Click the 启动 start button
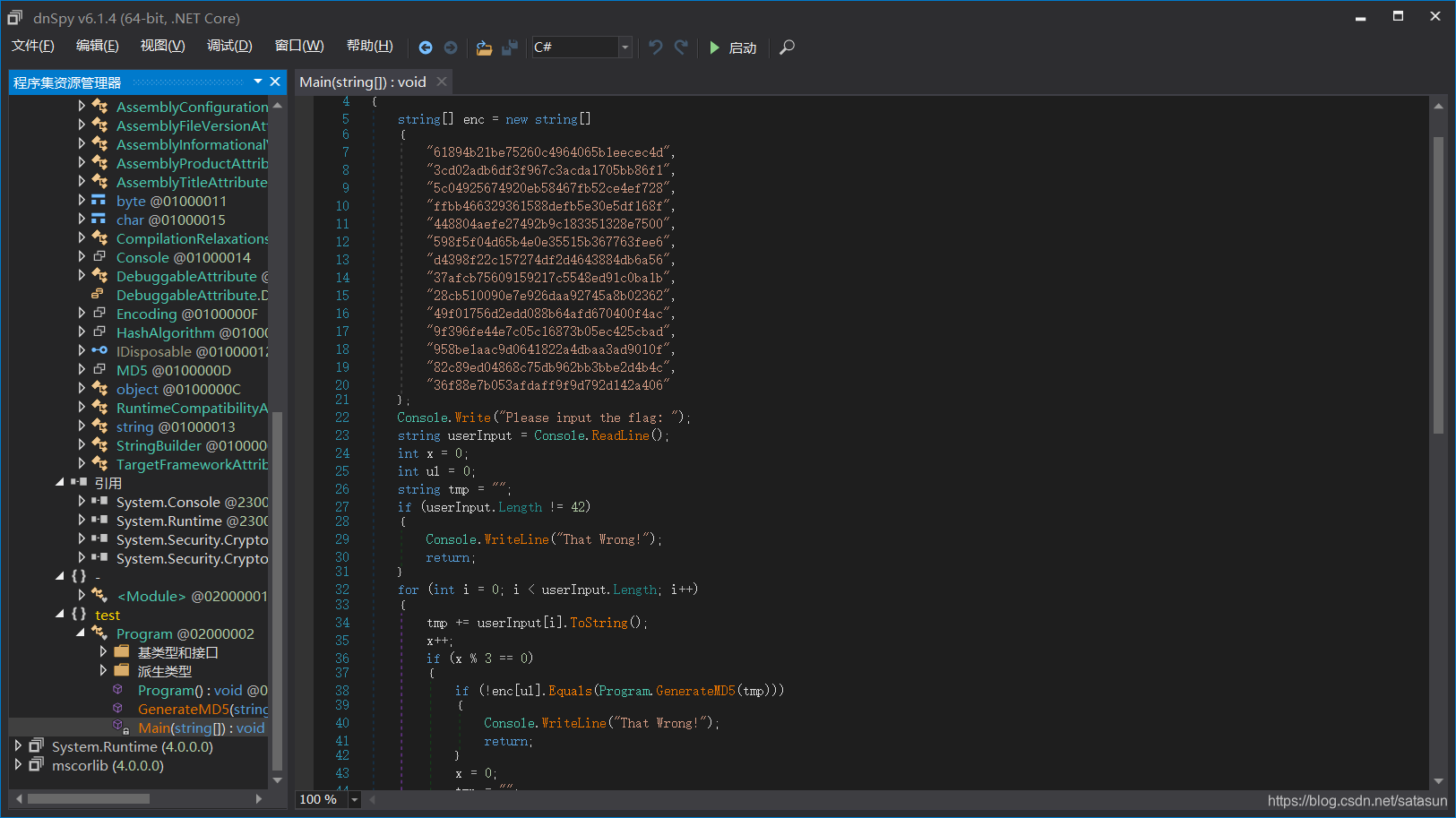This screenshot has width=1456, height=818. click(743, 47)
